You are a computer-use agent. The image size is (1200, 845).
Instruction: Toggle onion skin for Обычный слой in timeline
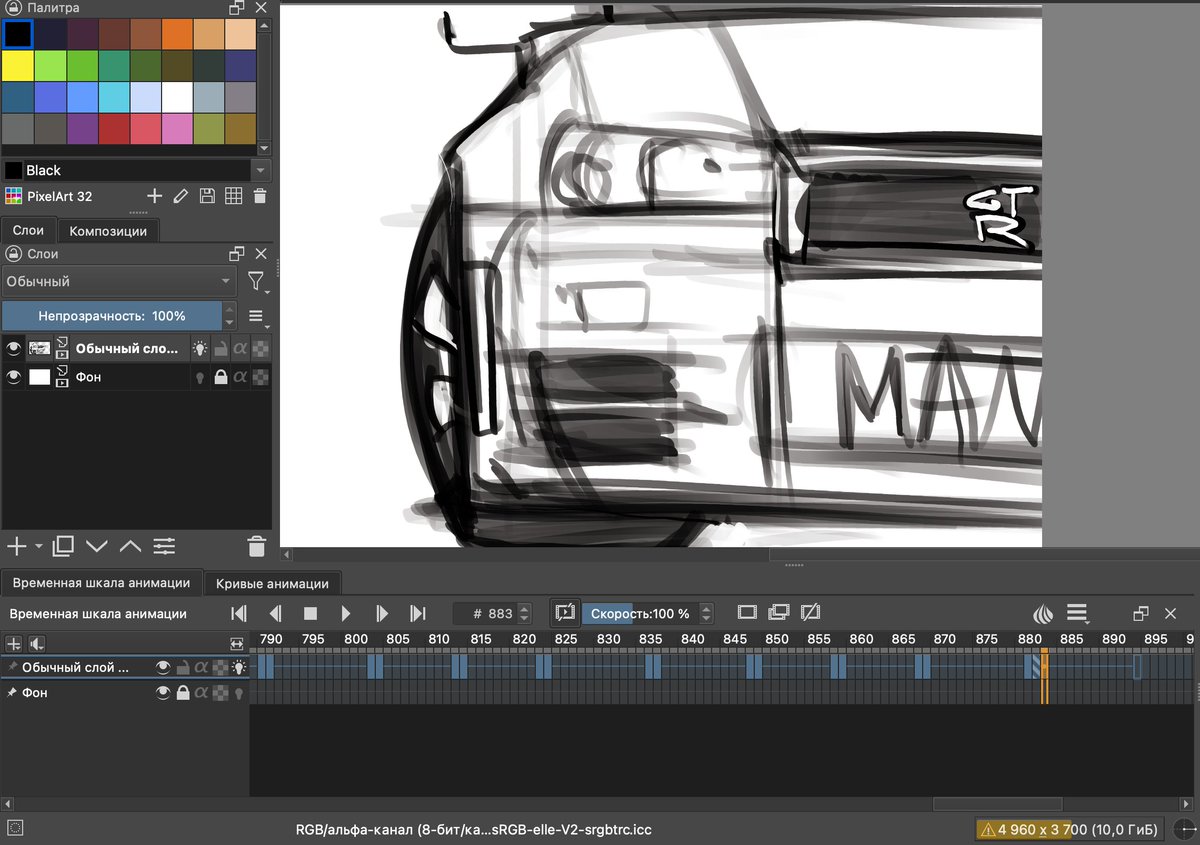coord(239,667)
